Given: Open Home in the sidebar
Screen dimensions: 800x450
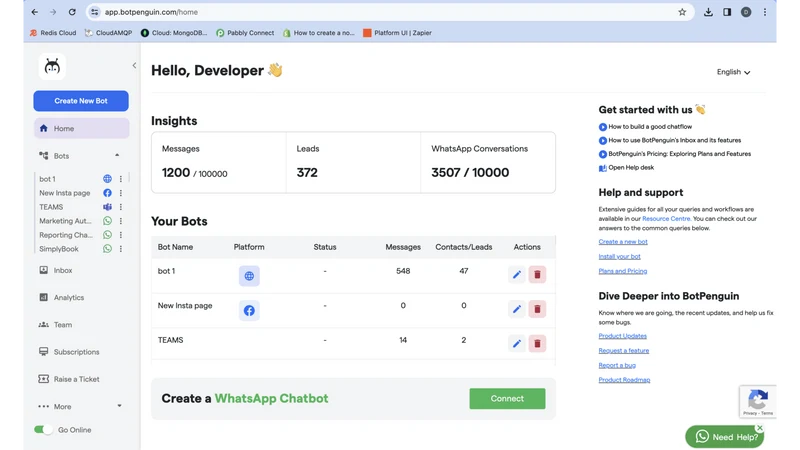Looking at the screenshot, I should [x=81, y=129].
